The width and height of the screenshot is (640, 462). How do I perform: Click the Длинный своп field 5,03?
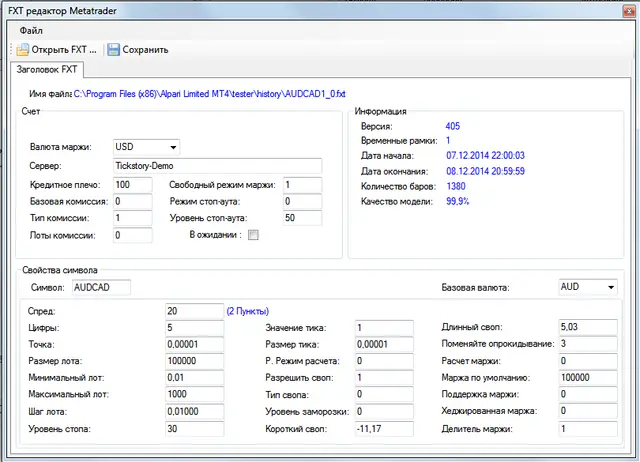coord(588,327)
